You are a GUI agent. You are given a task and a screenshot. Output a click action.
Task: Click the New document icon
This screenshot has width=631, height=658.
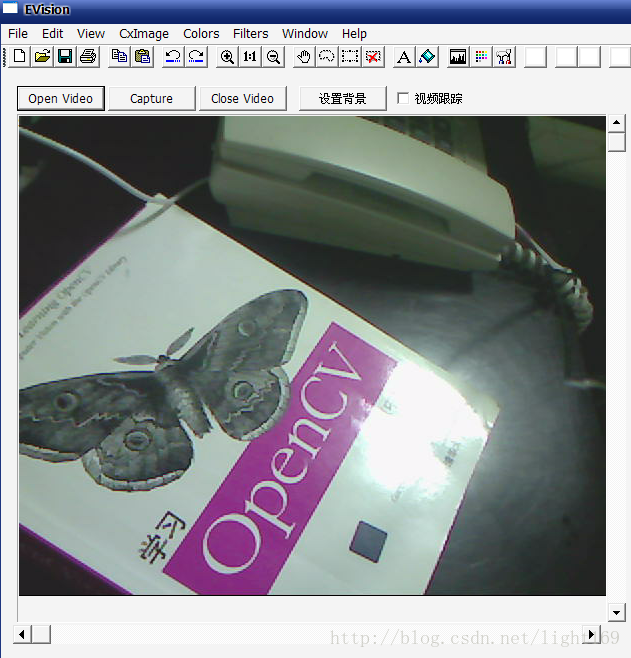pyautogui.click(x=20, y=57)
